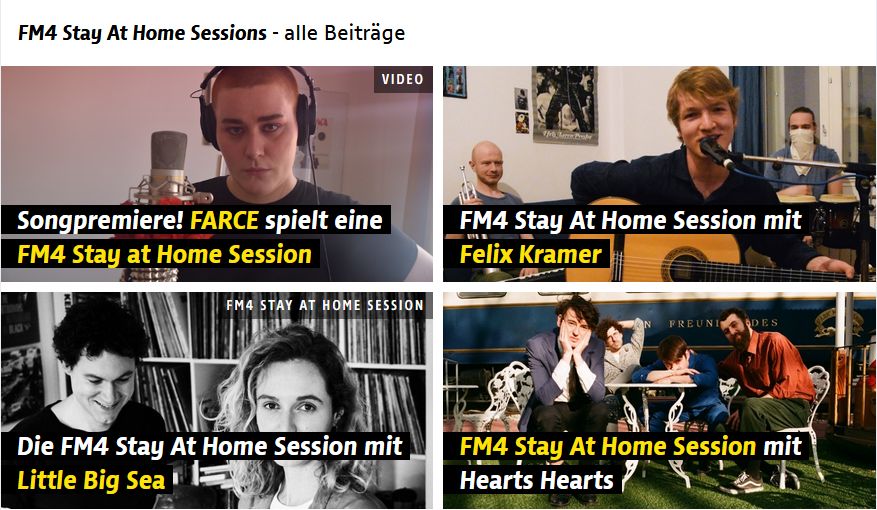Click 'FM4 Stay at Home Session' yellow subtitle
Viewport: 877px width, 510px height.
(x=164, y=254)
